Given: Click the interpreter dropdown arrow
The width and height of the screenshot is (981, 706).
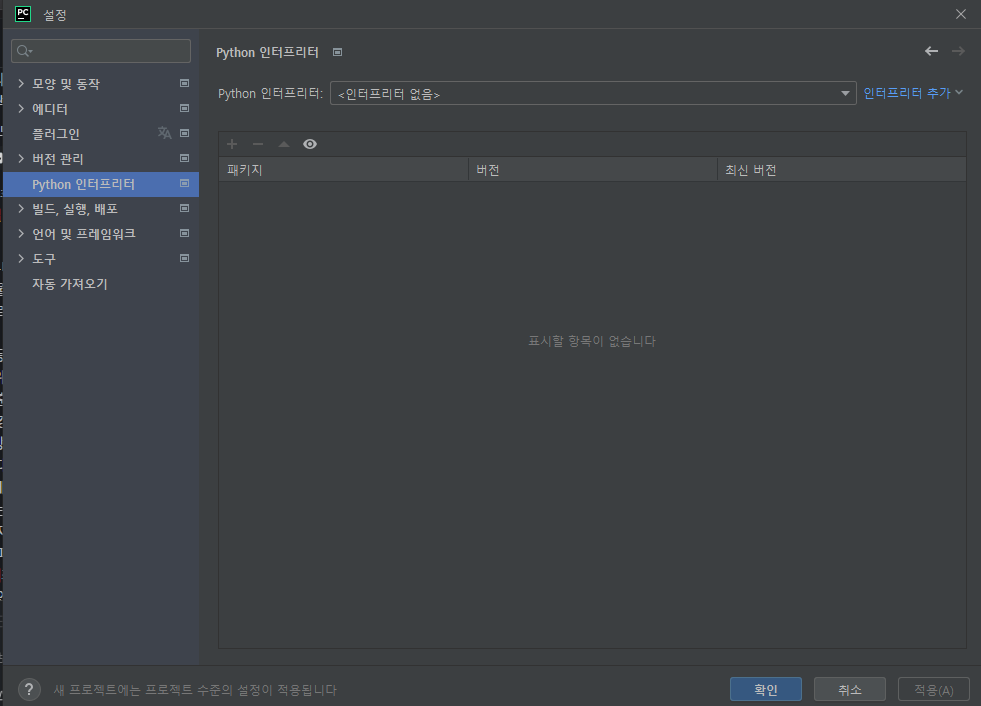Looking at the screenshot, I should (845, 93).
